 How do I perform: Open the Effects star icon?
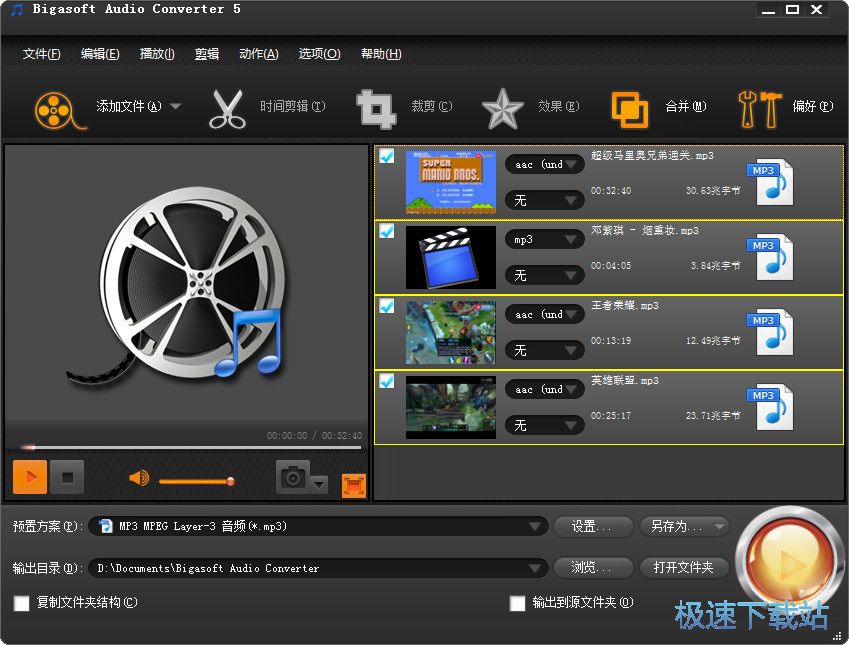tap(502, 108)
